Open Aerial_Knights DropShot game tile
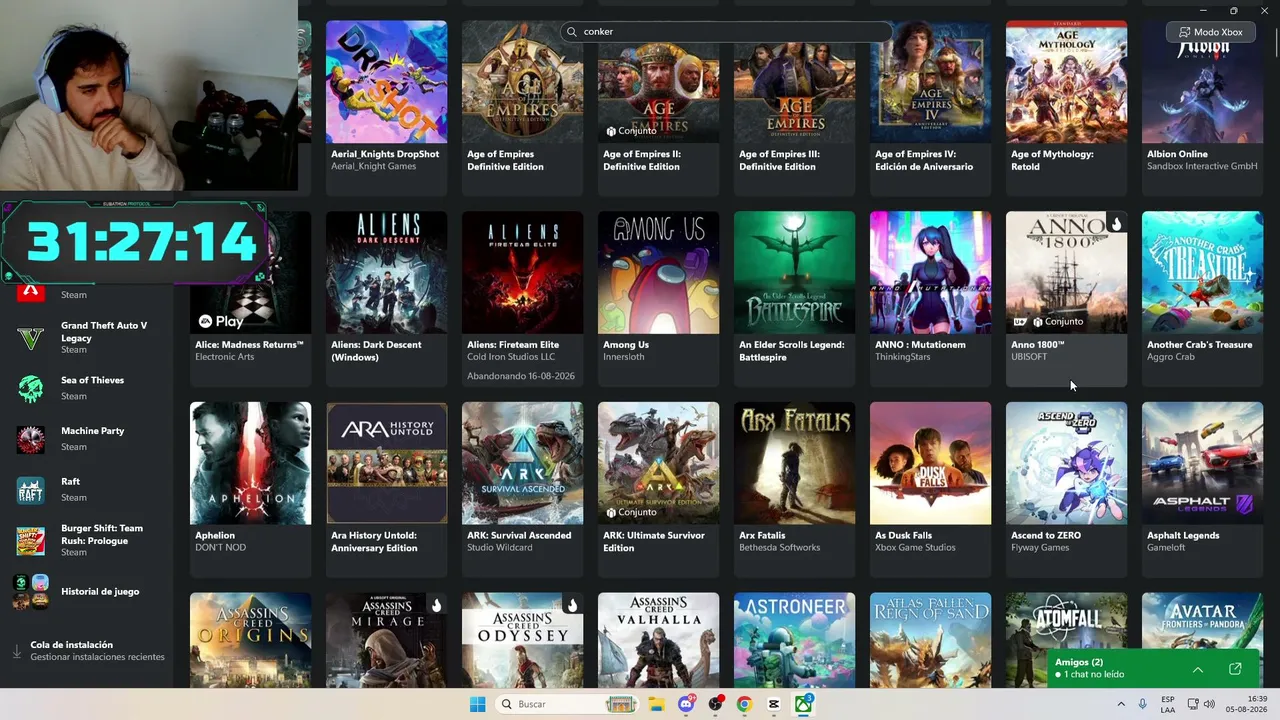 coord(386,108)
